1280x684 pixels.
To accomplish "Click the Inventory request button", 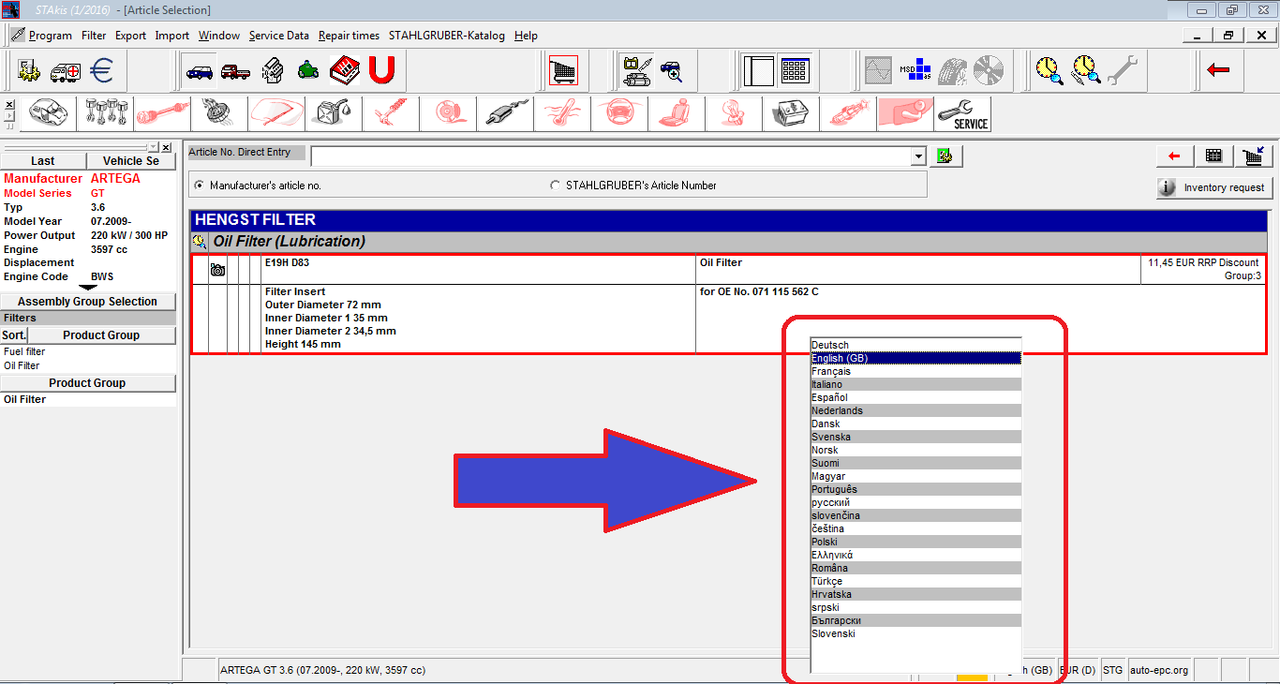I will 1214,187.
